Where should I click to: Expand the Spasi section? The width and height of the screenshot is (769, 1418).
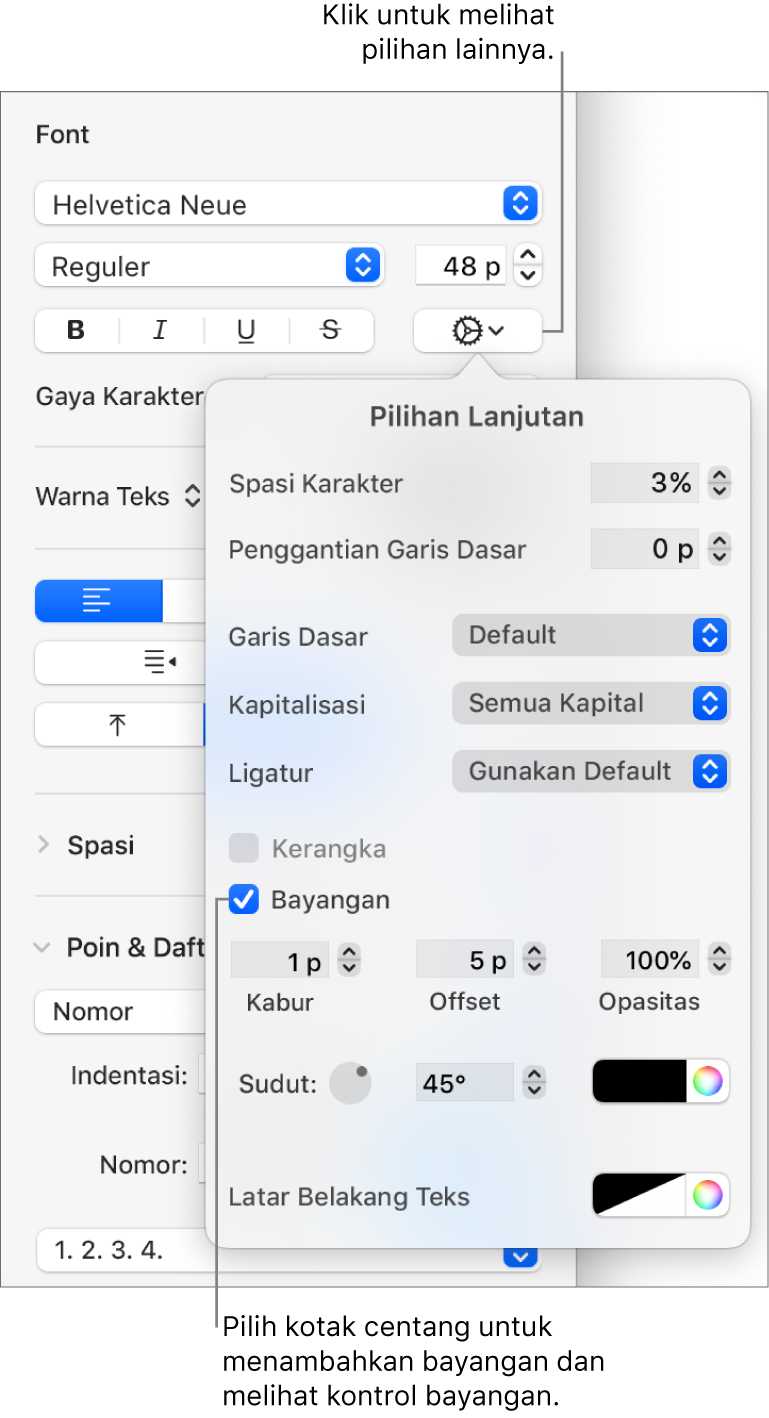43,845
